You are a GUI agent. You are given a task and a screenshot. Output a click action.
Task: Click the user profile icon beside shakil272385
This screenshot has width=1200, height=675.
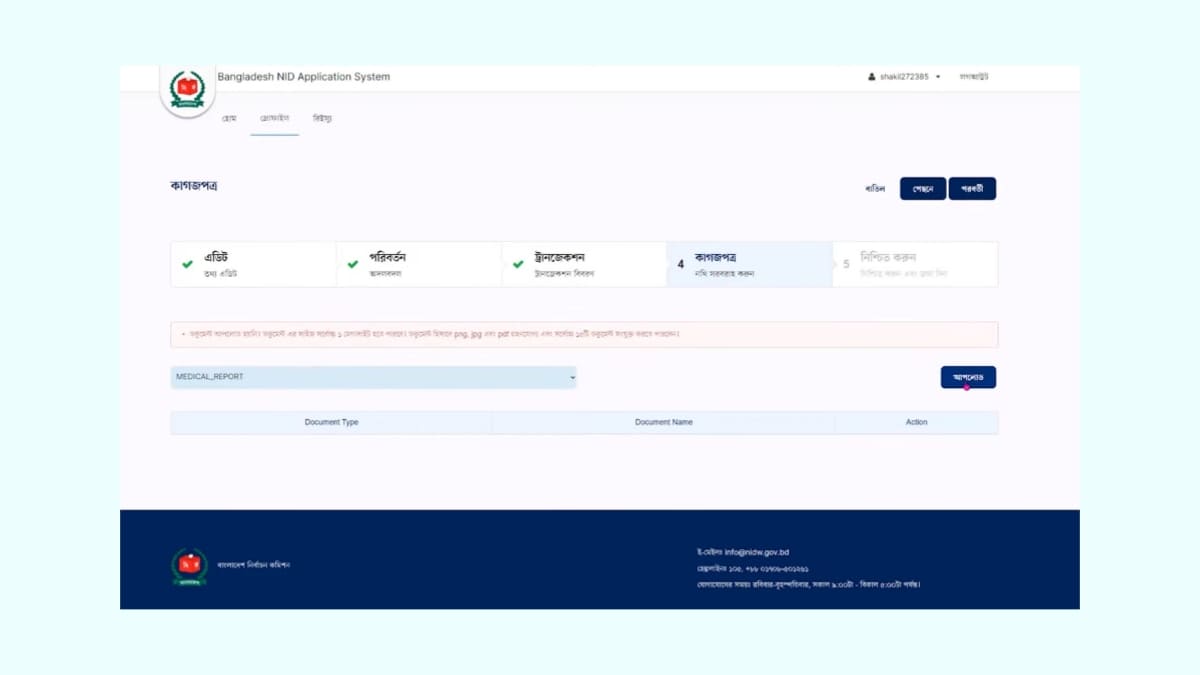(x=872, y=77)
